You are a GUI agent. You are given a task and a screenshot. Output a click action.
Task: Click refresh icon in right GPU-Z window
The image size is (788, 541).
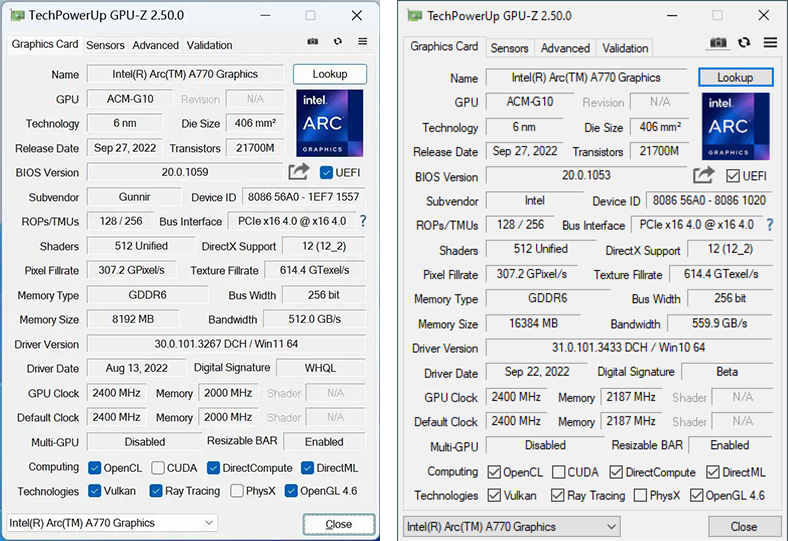click(x=744, y=43)
